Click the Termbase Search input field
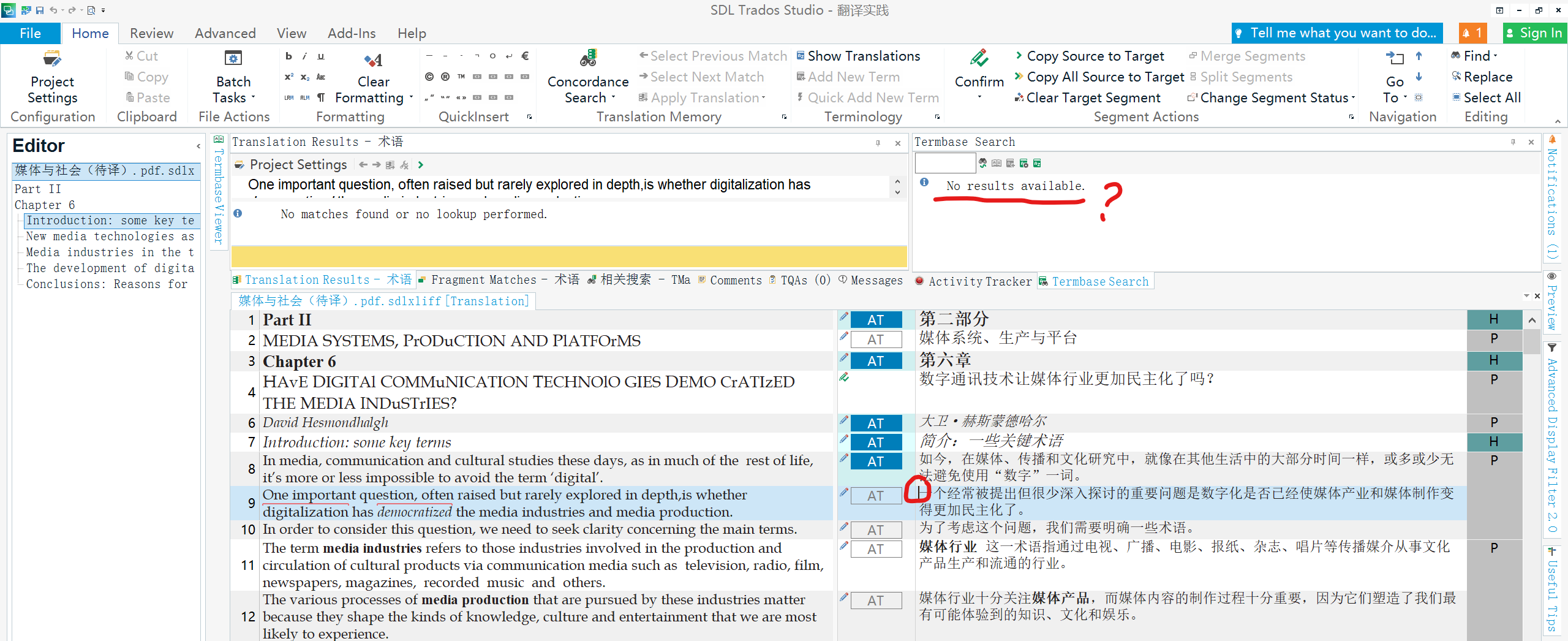Screen dimensions: 1568x641 (x=944, y=163)
